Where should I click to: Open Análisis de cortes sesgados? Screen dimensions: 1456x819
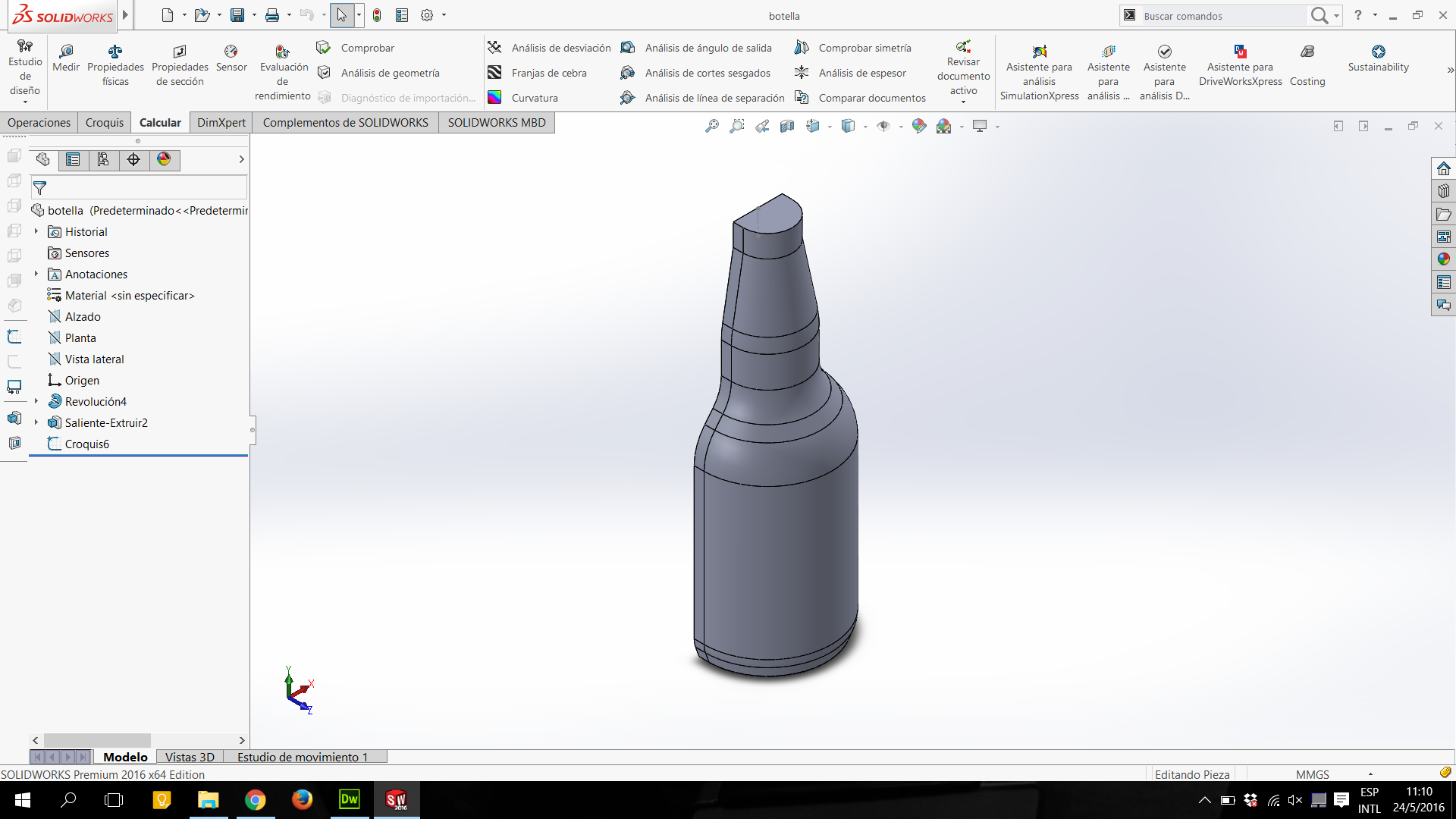coord(695,73)
